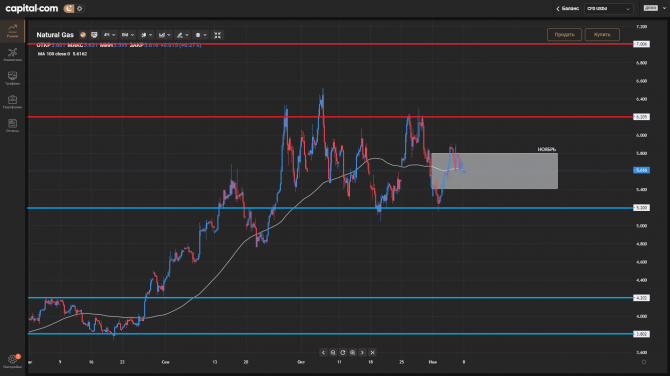The image size is (670, 376).
Task: Toggle dark mode moon switch
Action: click(x=69, y=8)
